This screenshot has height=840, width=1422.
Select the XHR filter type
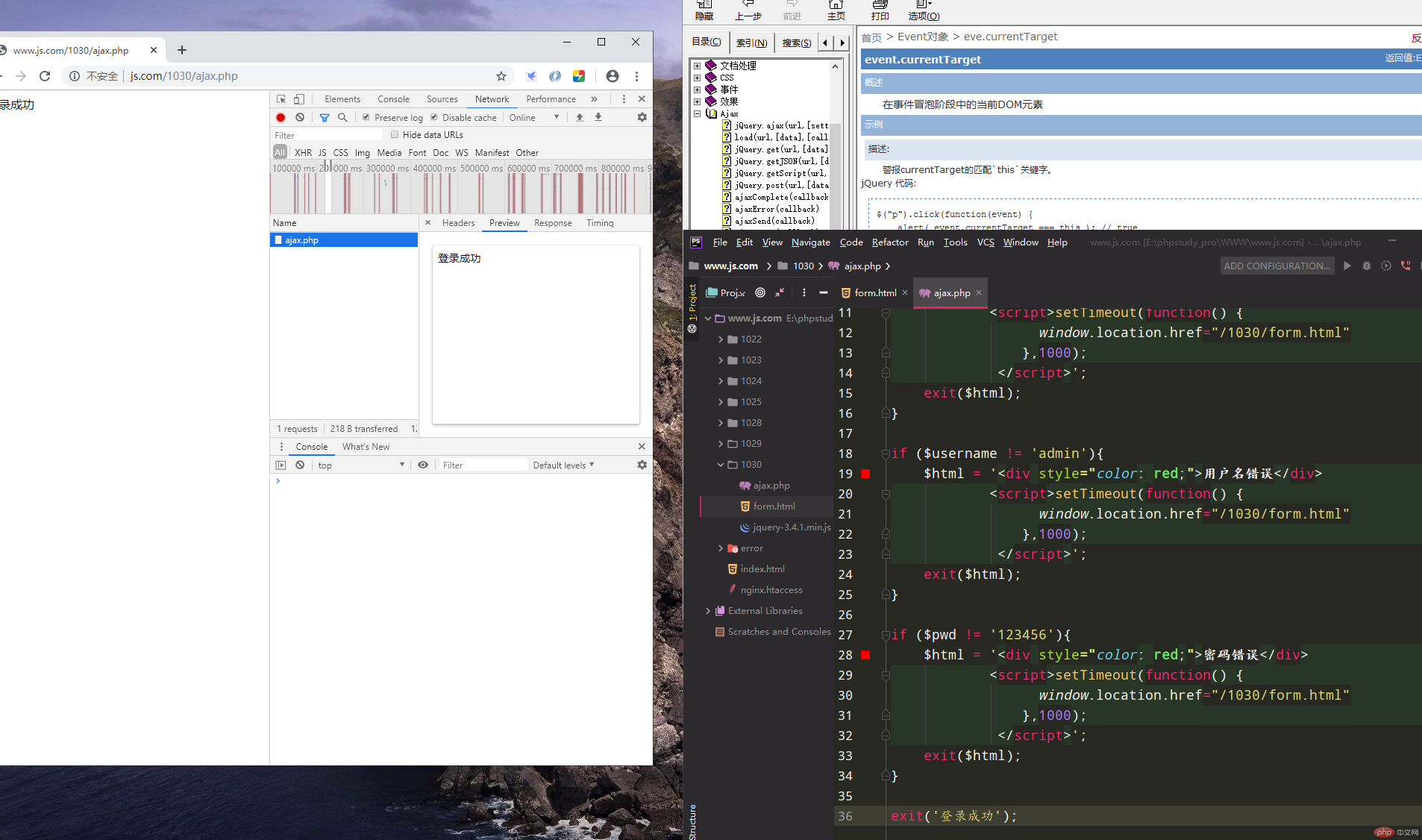point(303,152)
